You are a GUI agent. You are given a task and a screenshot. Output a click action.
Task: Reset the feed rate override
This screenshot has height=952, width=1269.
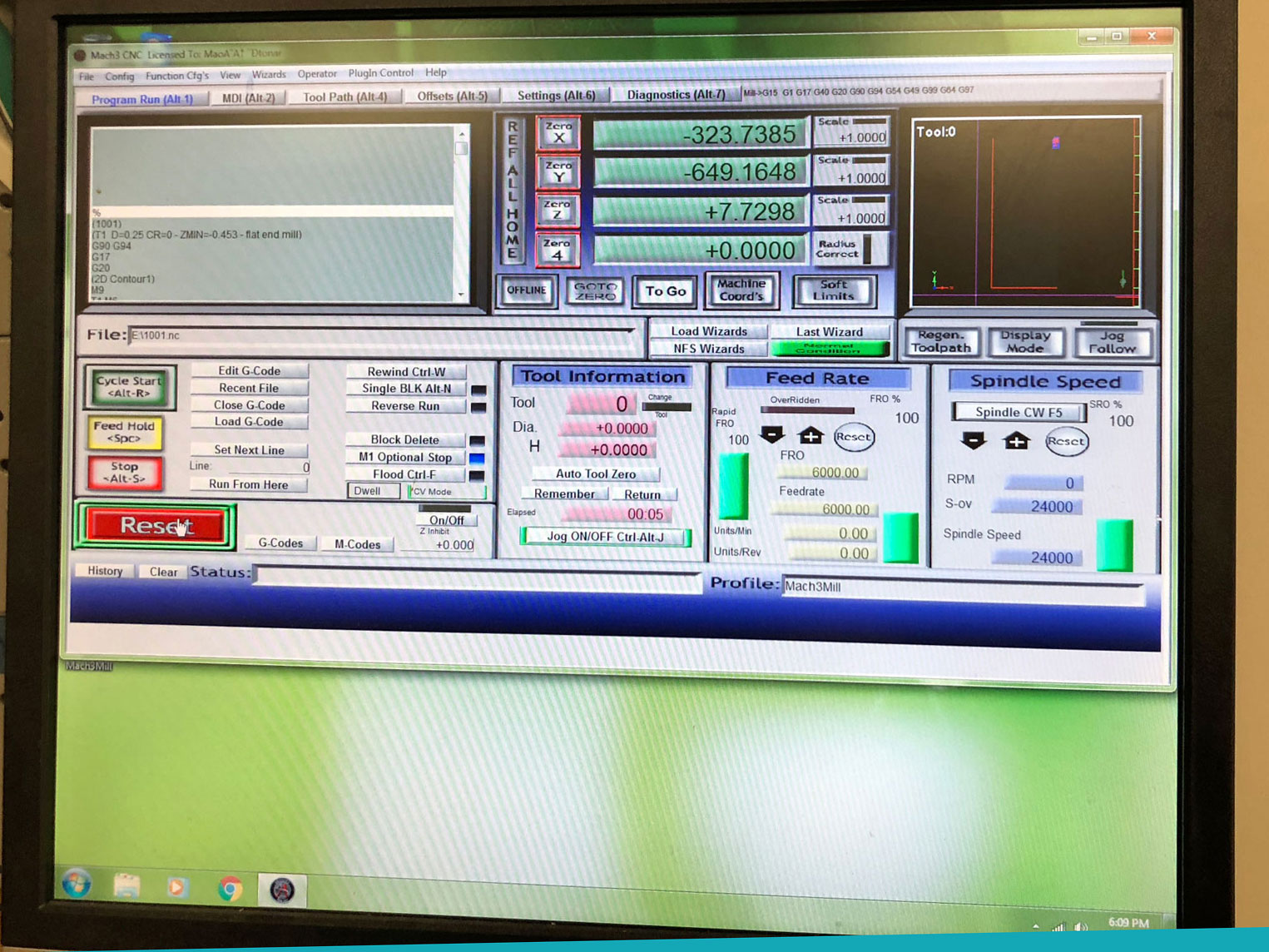854,437
